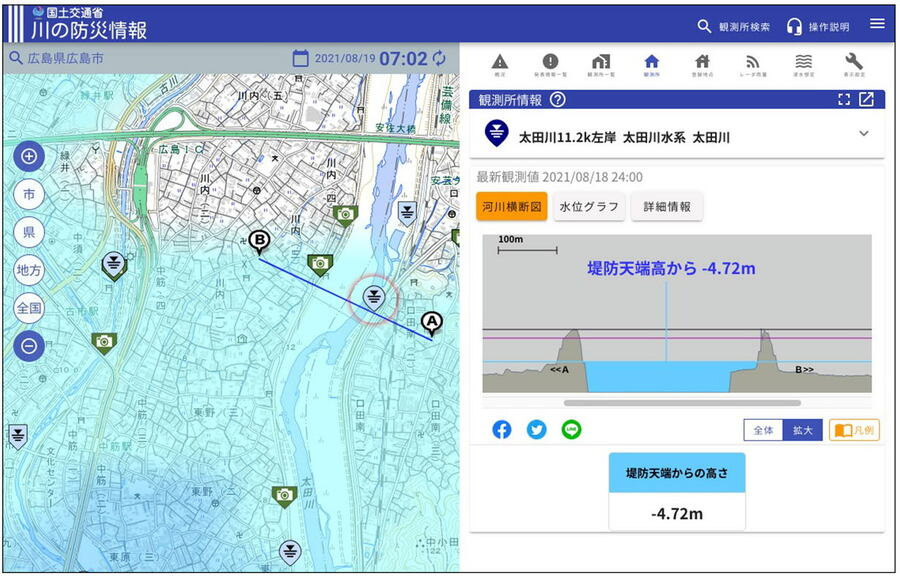Open the hamburger menu in header
Image resolution: width=900 pixels, height=576 pixels.
coord(877,24)
